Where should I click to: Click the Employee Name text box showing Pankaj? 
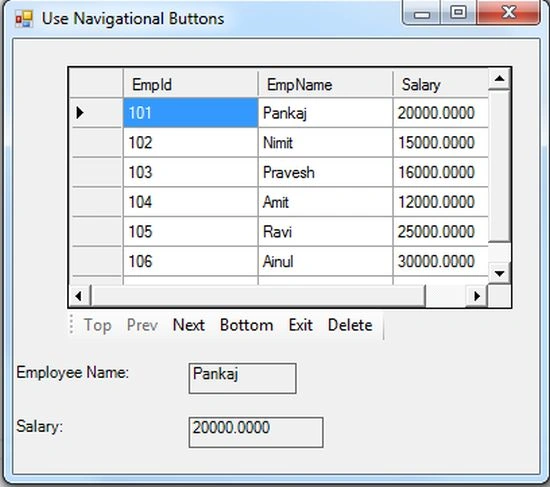coord(242,378)
